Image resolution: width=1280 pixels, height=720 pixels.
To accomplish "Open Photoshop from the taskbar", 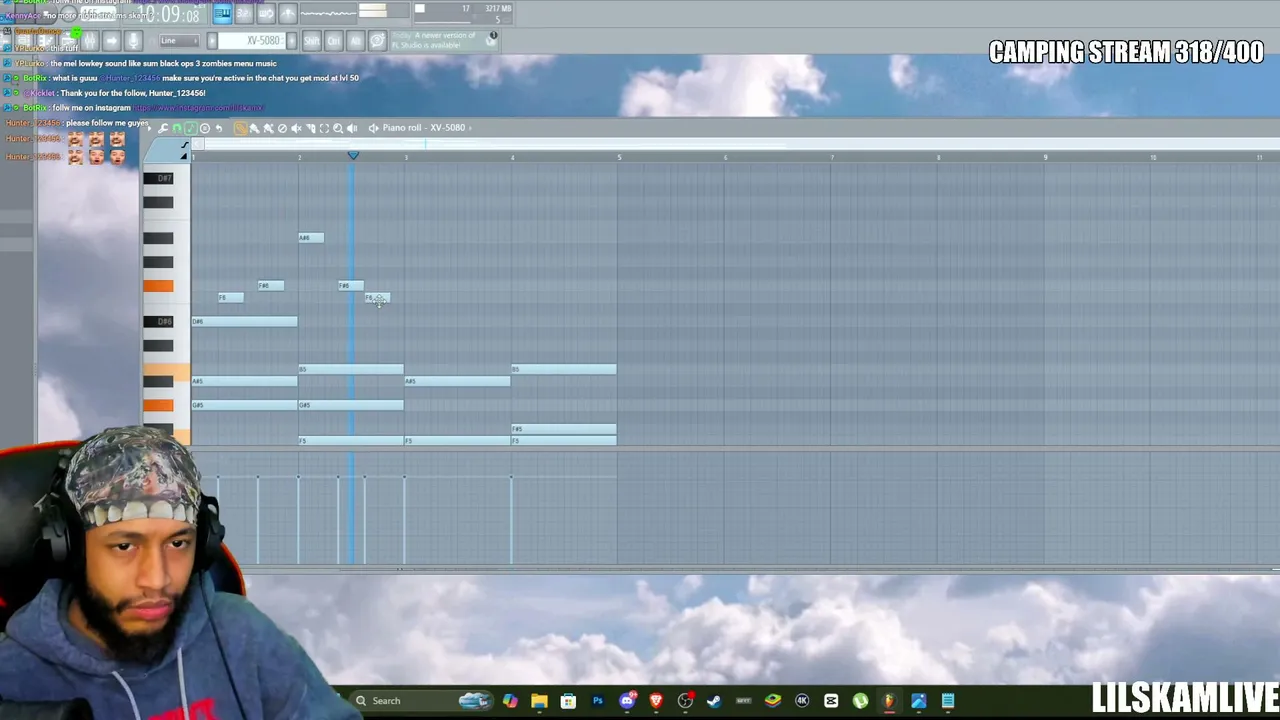I will click(x=597, y=701).
